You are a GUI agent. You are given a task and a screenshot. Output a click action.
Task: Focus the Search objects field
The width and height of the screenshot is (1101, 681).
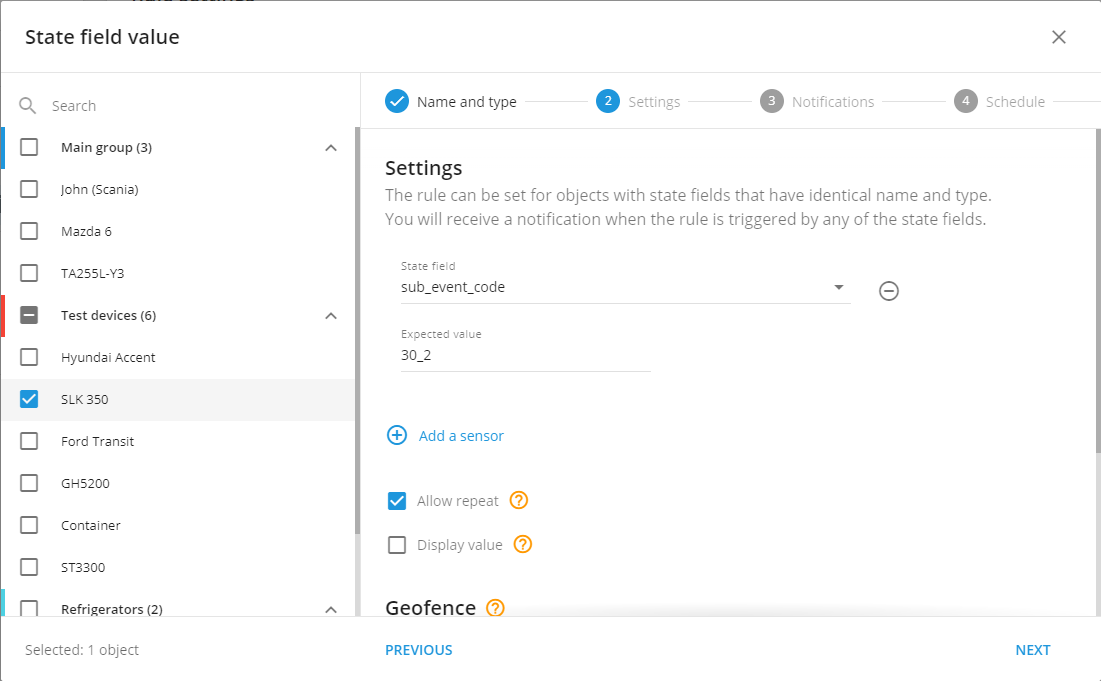(x=190, y=106)
